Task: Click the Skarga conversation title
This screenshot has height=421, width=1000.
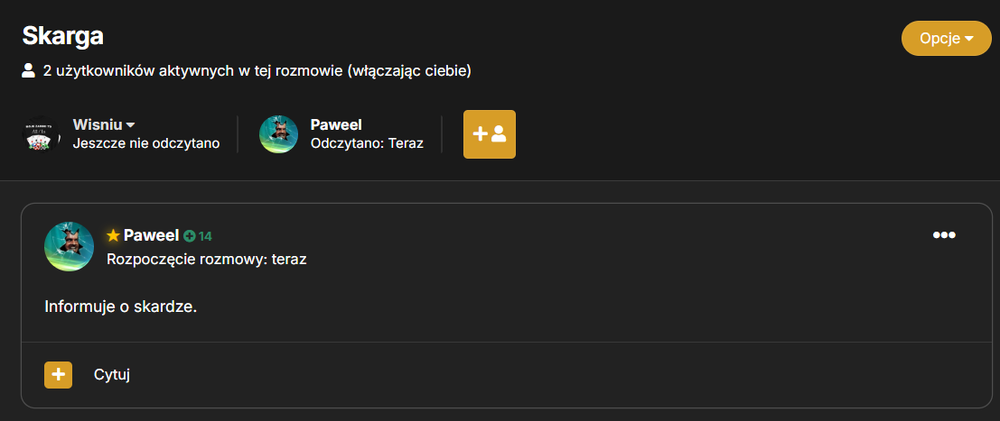Action: (x=62, y=36)
